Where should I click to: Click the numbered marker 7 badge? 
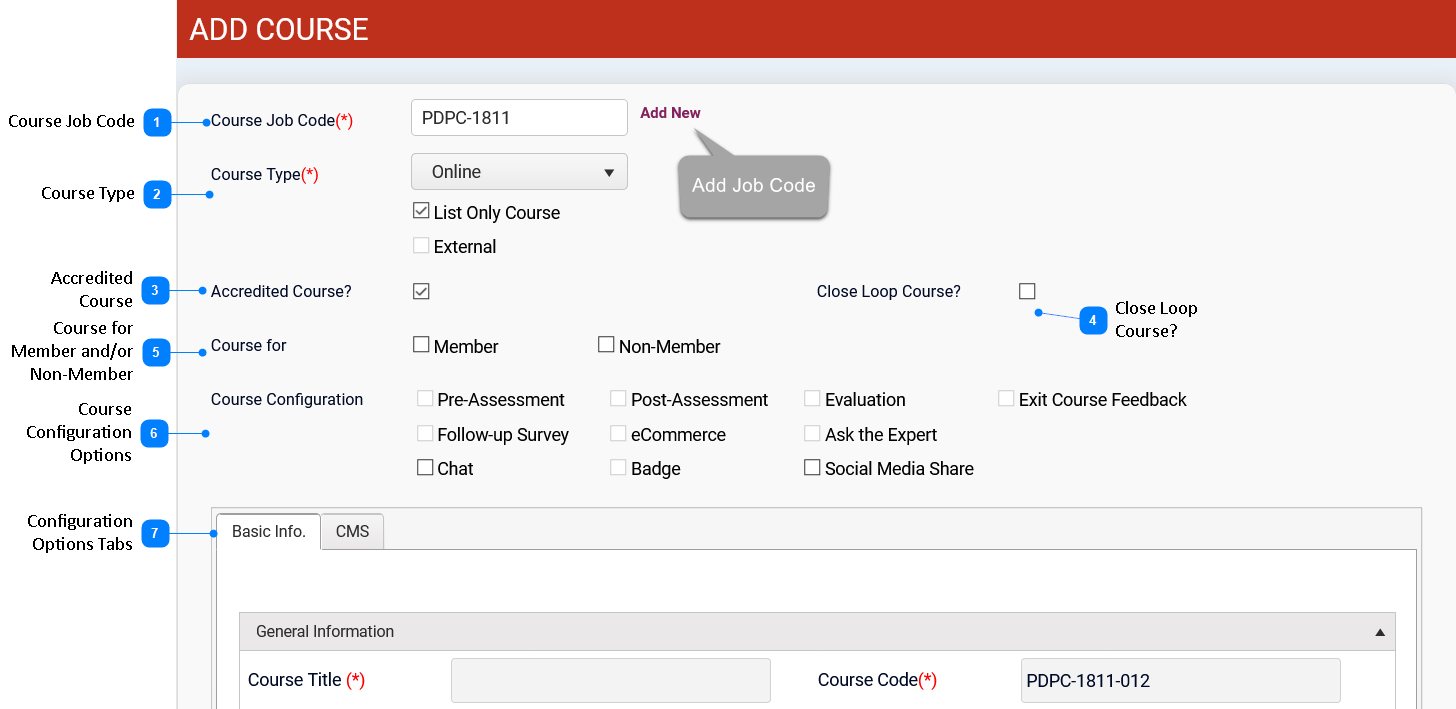pos(155,533)
